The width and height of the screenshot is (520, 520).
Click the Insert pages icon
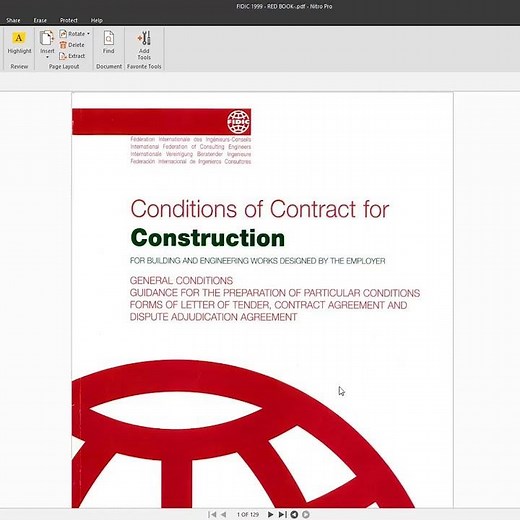pyautogui.click(x=47, y=38)
